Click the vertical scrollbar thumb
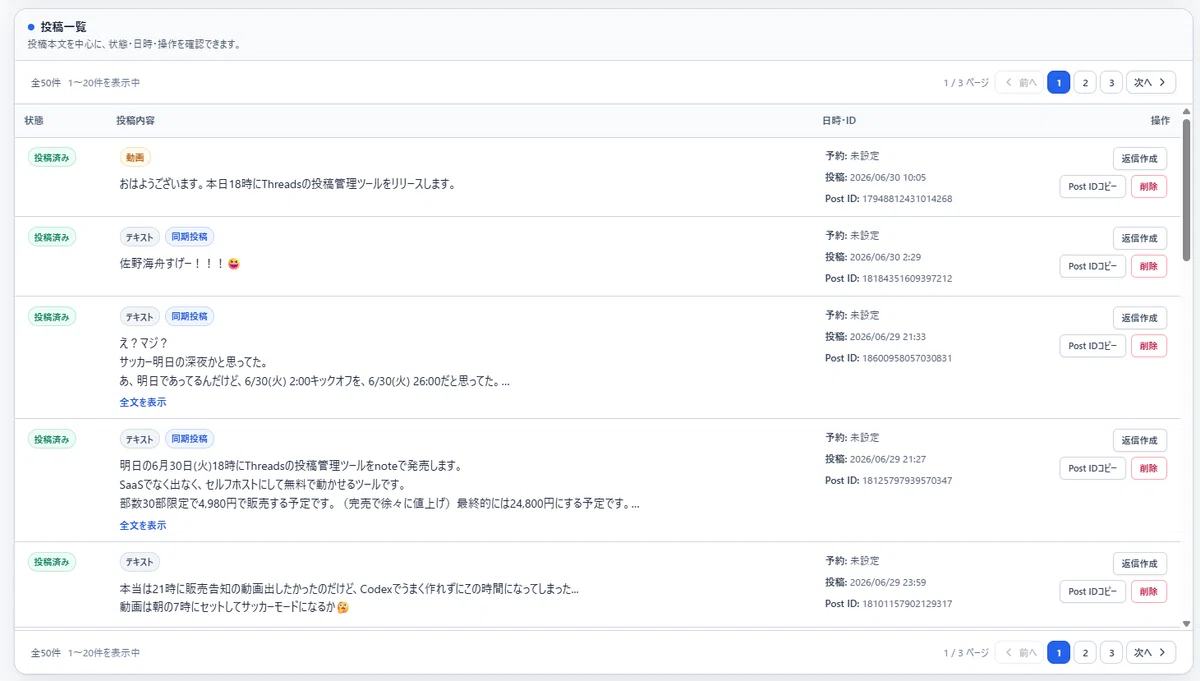Screen dimensions: 1200x681 1187,190
